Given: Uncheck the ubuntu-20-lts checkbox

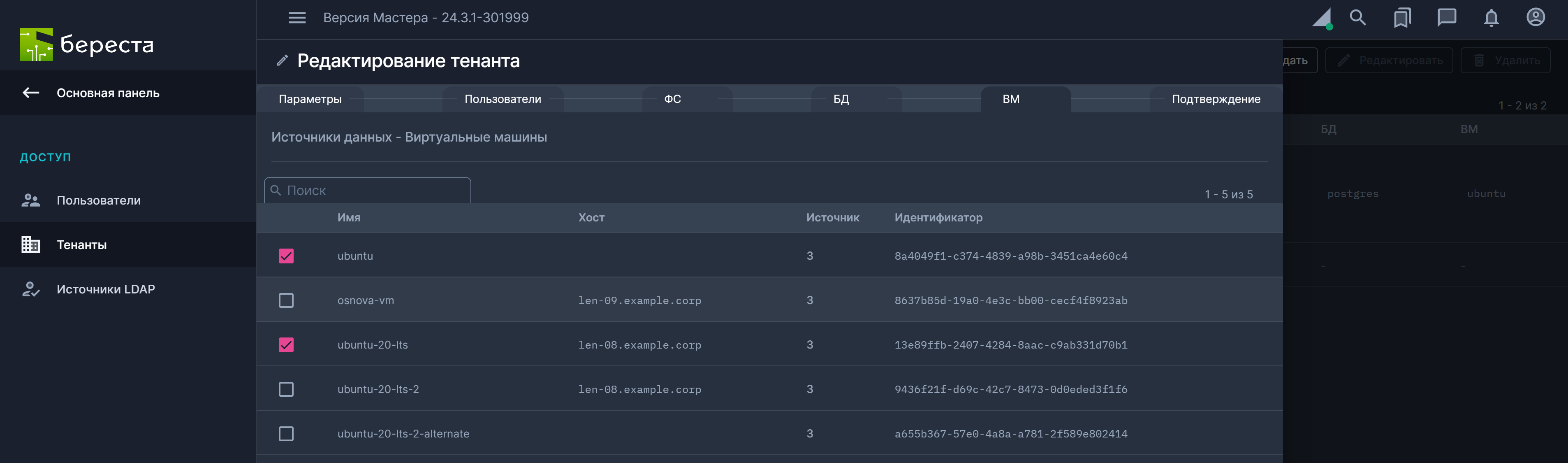Looking at the screenshot, I should coord(286,345).
